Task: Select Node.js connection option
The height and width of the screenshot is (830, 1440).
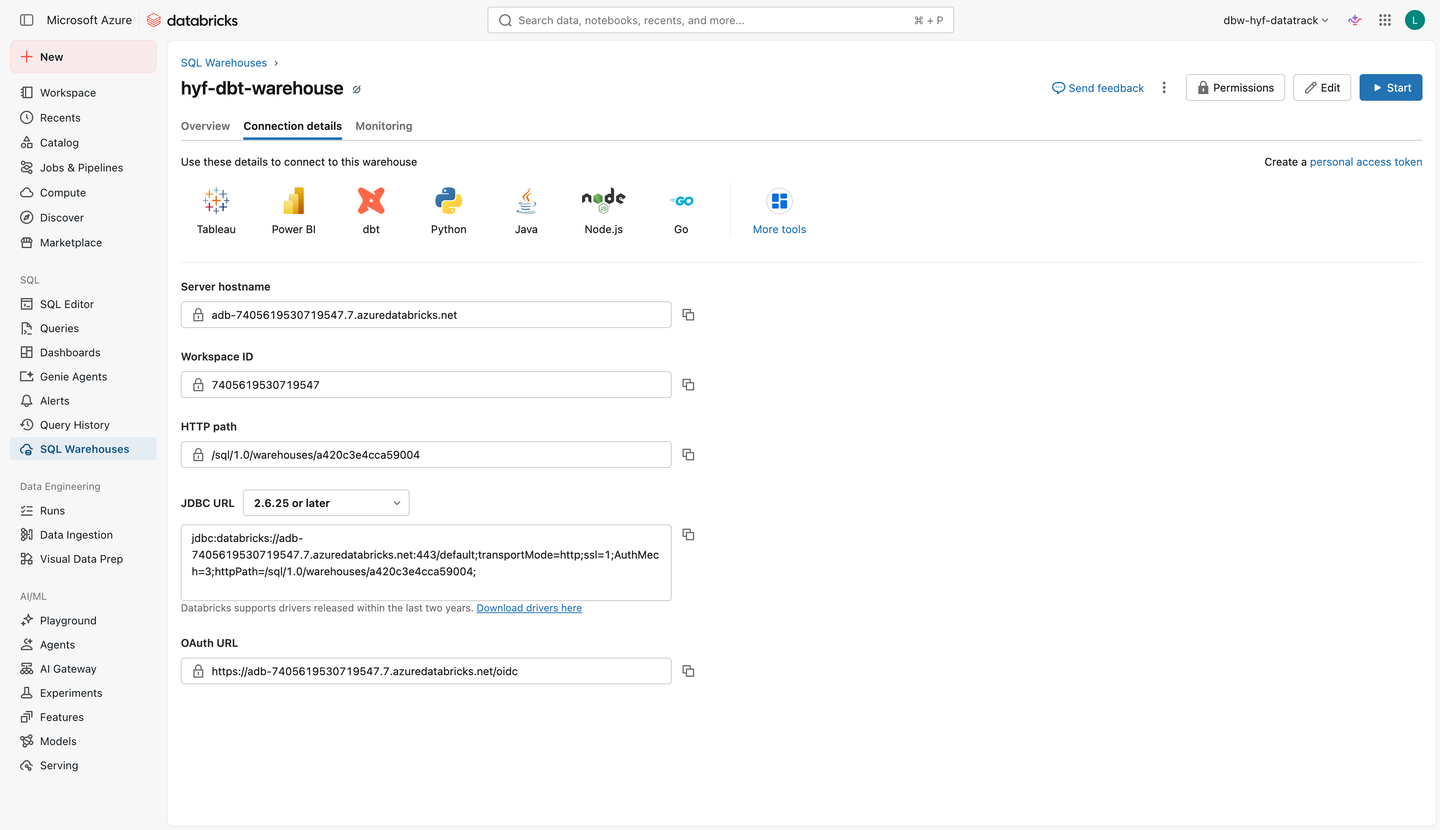Action: pyautogui.click(x=603, y=211)
